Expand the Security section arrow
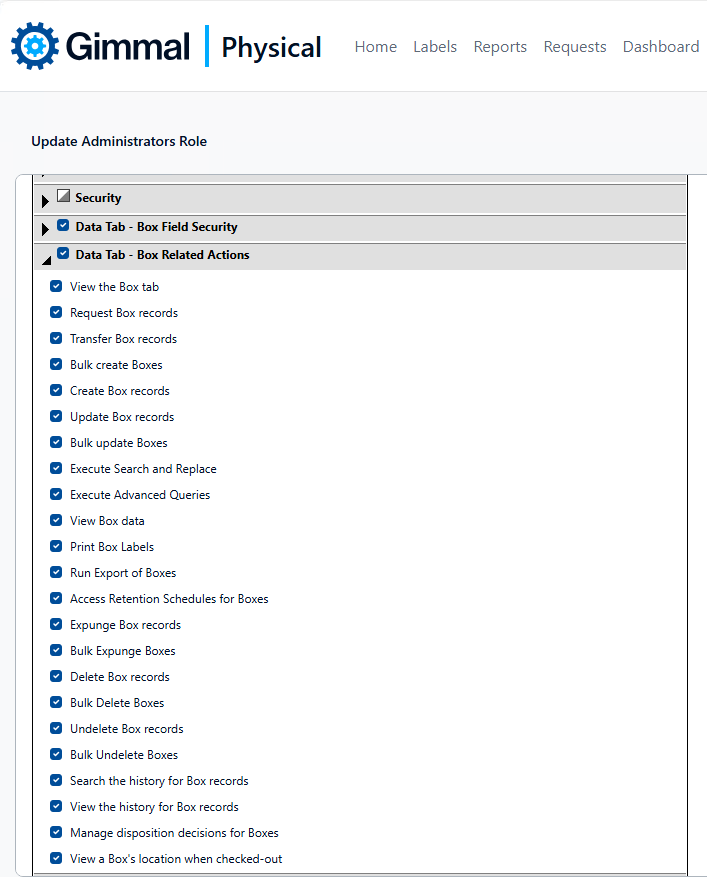The image size is (707, 877). tap(45, 201)
